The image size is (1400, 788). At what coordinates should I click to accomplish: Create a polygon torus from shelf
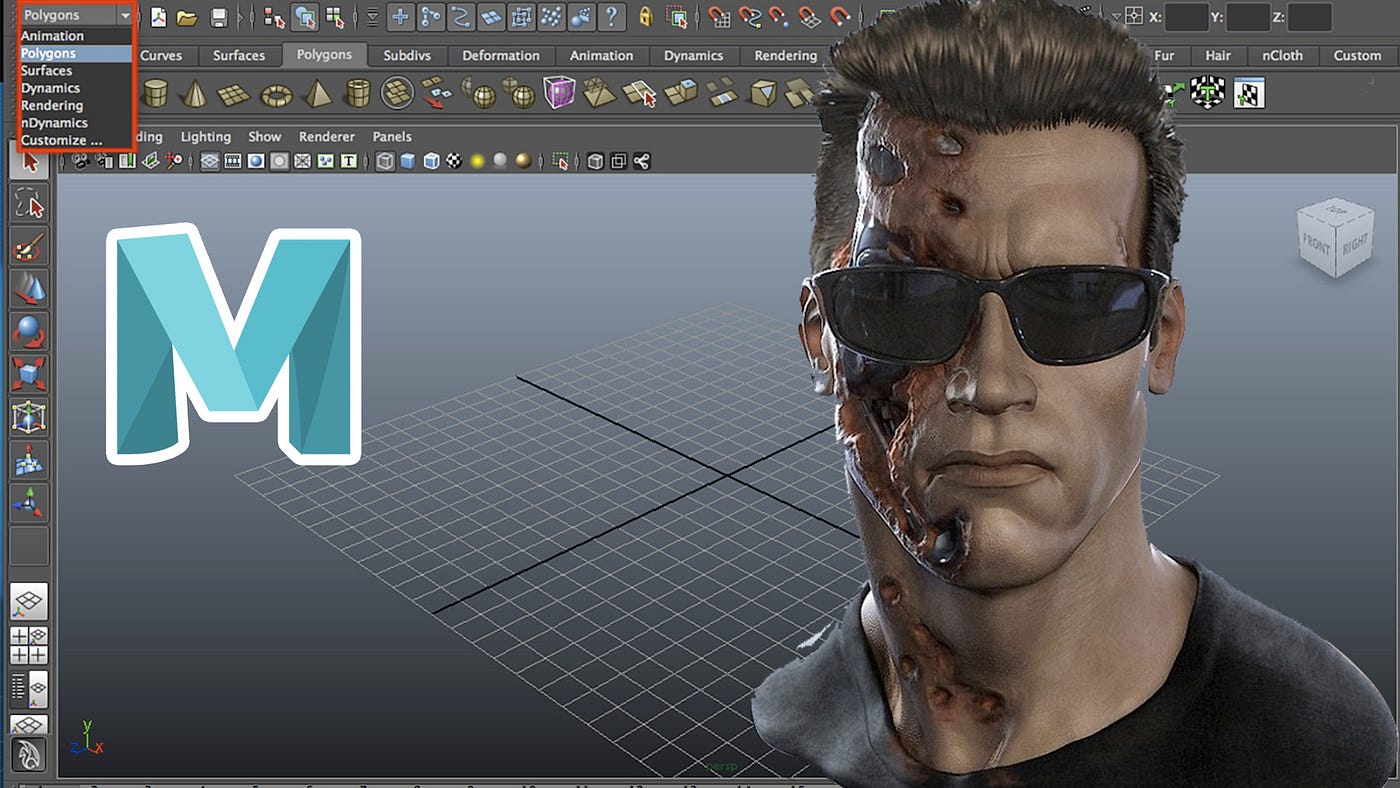tap(276, 95)
